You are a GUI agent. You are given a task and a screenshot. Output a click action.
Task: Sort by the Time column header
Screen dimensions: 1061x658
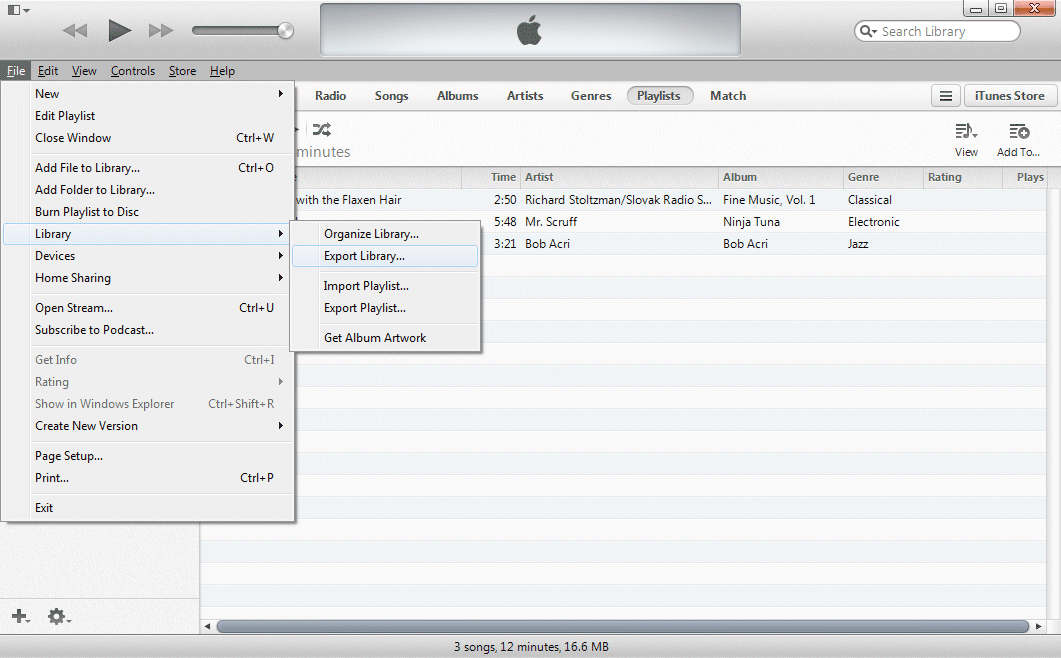(491, 177)
